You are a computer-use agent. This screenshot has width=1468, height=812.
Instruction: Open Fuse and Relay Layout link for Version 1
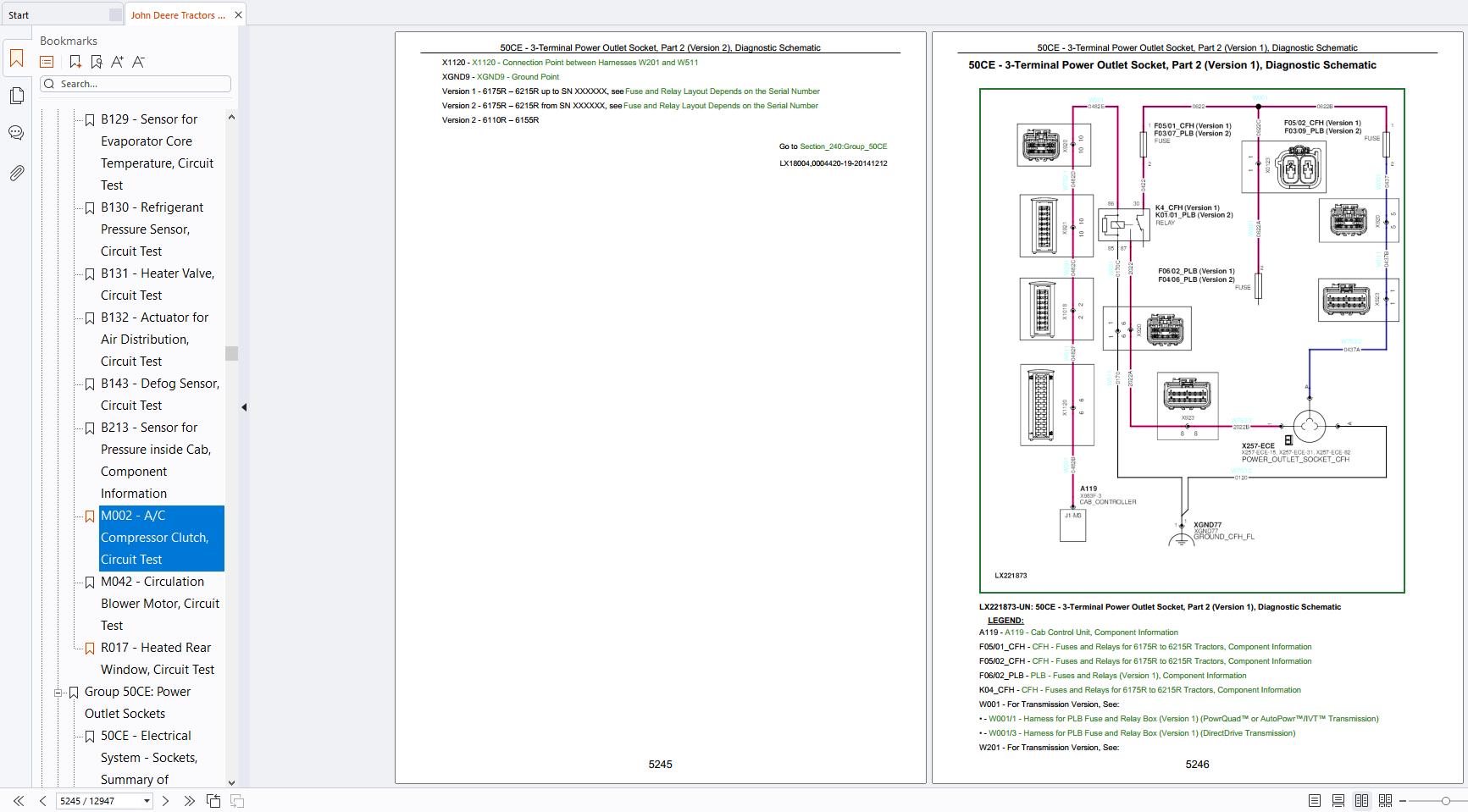click(723, 91)
